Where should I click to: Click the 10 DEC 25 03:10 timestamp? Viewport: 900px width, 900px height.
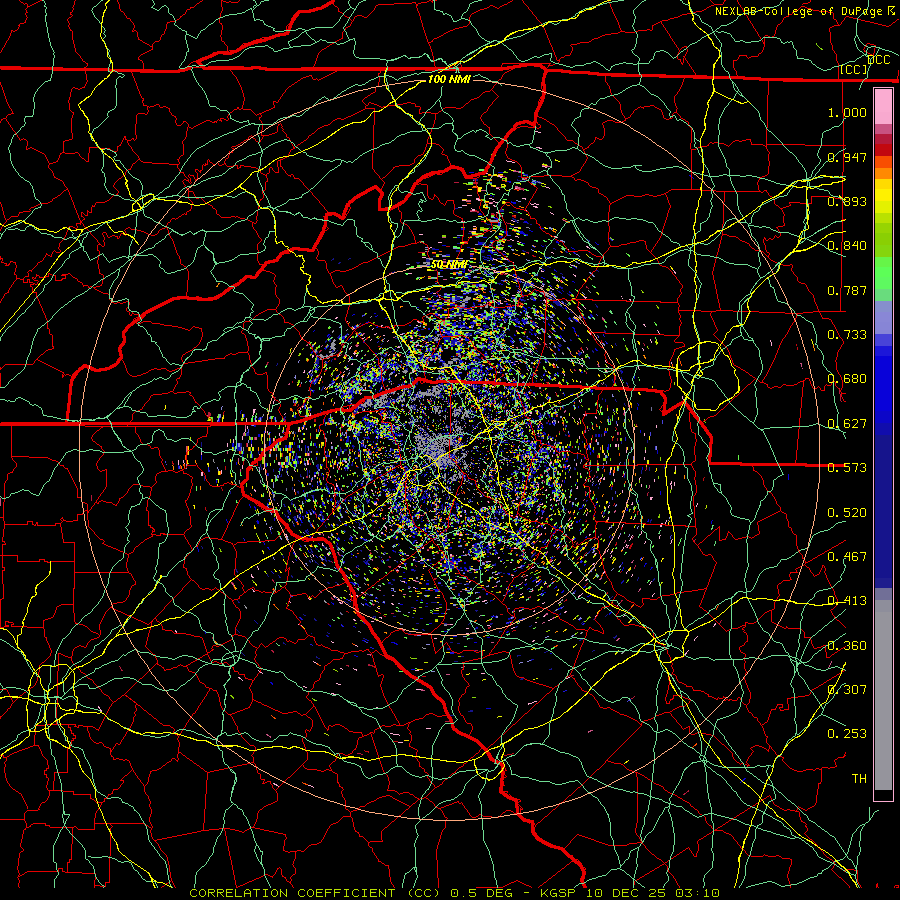653,893
